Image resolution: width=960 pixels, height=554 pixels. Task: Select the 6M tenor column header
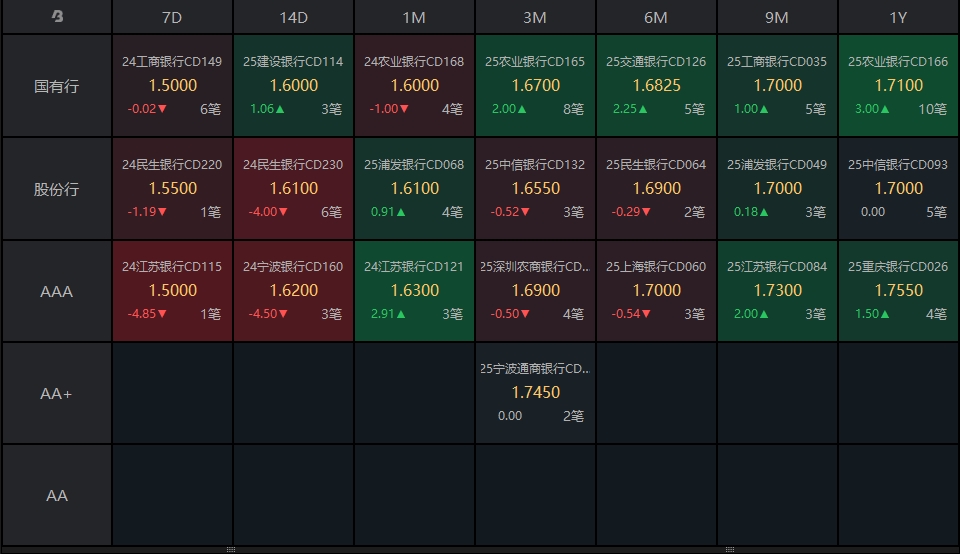point(656,17)
